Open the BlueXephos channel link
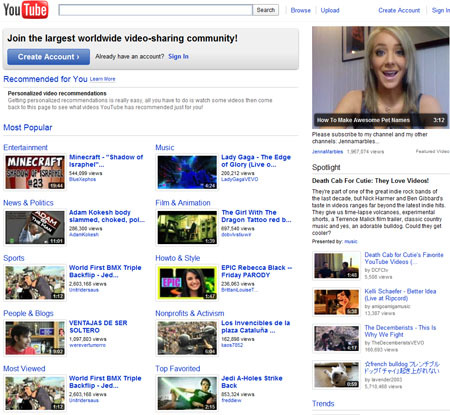The height and width of the screenshot is (415, 450). 82,179
